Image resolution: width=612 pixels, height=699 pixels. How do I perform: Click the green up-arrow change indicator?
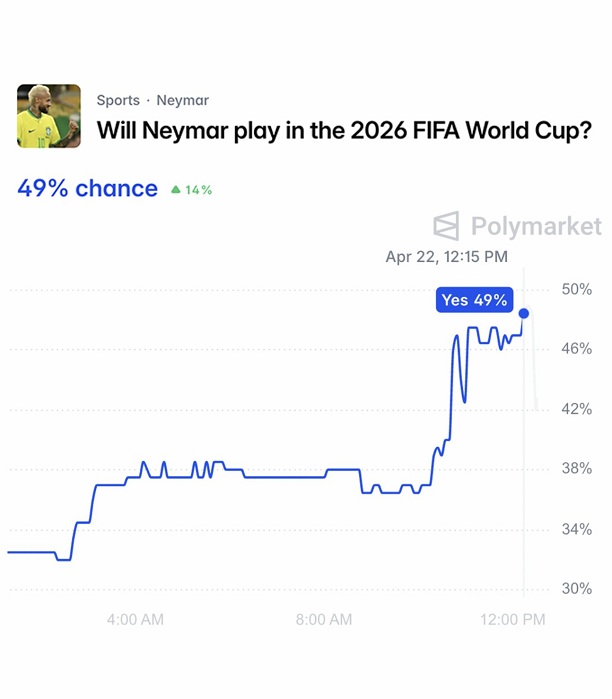(x=176, y=189)
